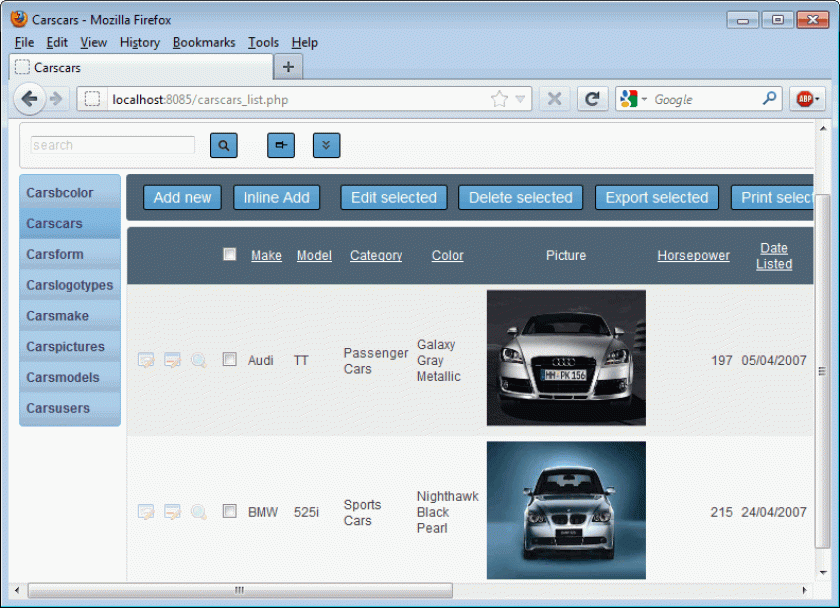Click the BMW 525i car picture thumbnail
The image size is (840, 608).
point(566,510)
